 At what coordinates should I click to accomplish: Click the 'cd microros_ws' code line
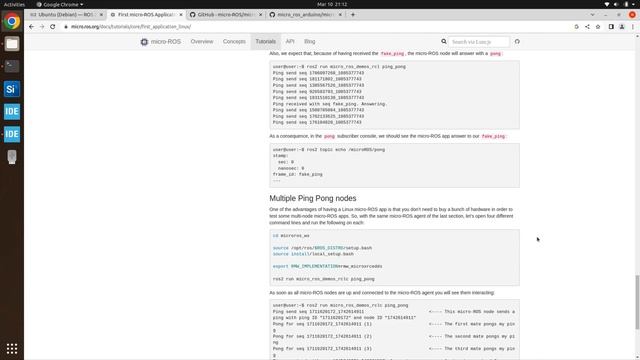(x=291, y=236)
